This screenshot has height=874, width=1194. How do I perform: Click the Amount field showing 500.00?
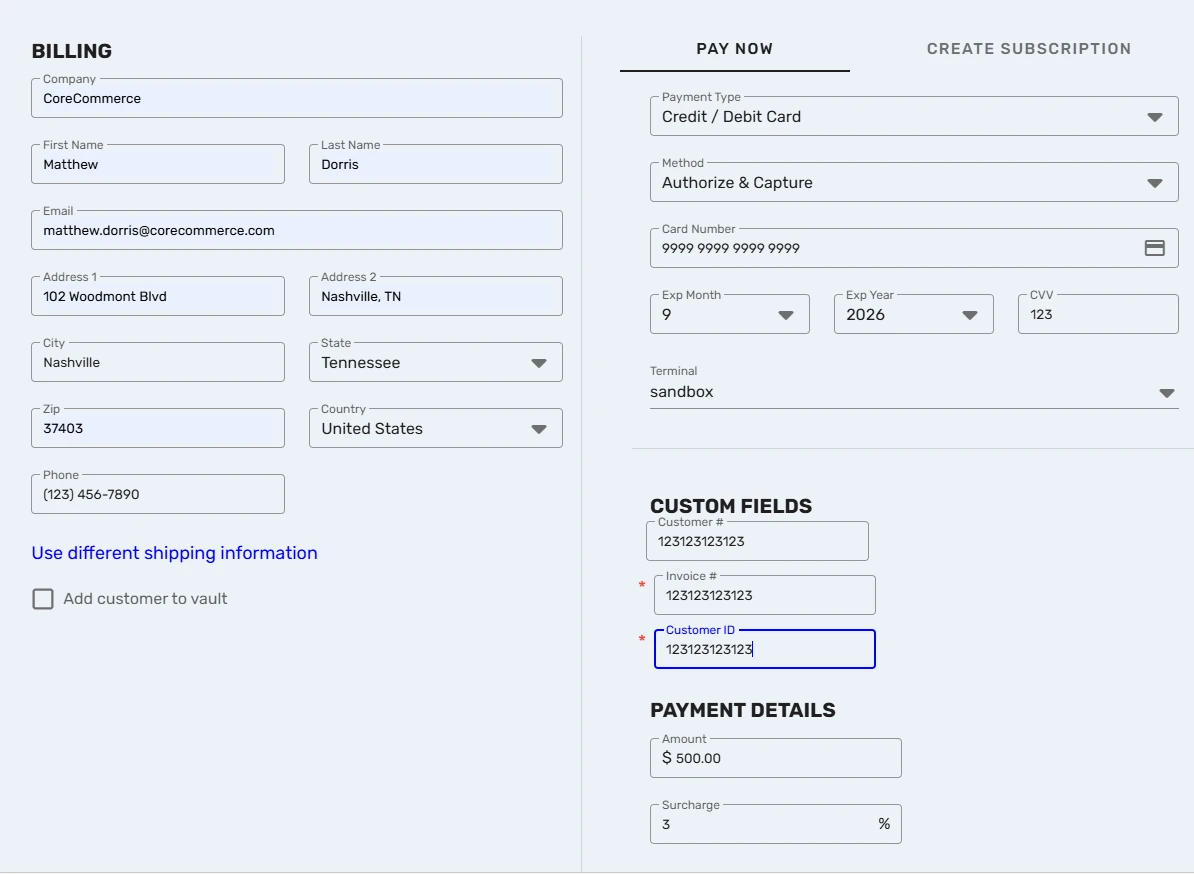coord(775,758)
